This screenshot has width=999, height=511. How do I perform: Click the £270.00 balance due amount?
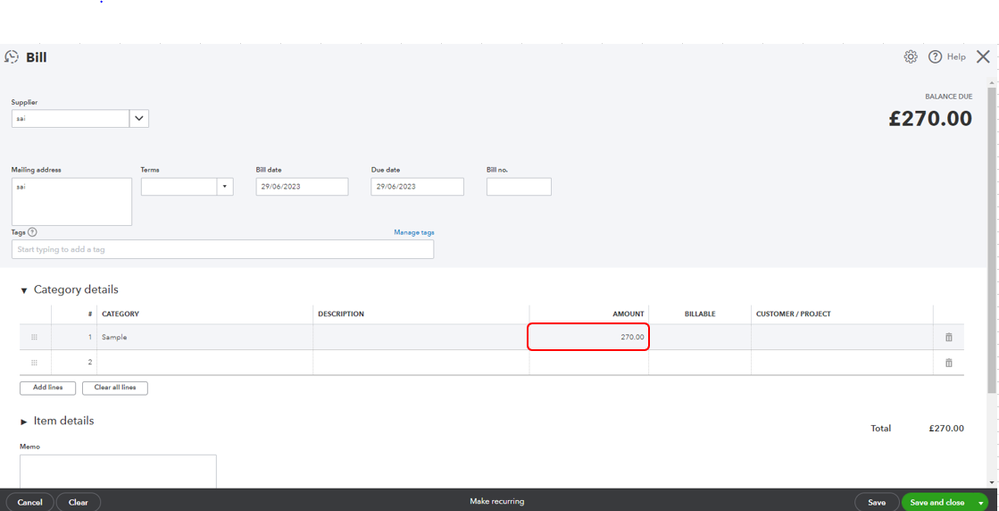point(930,119)
